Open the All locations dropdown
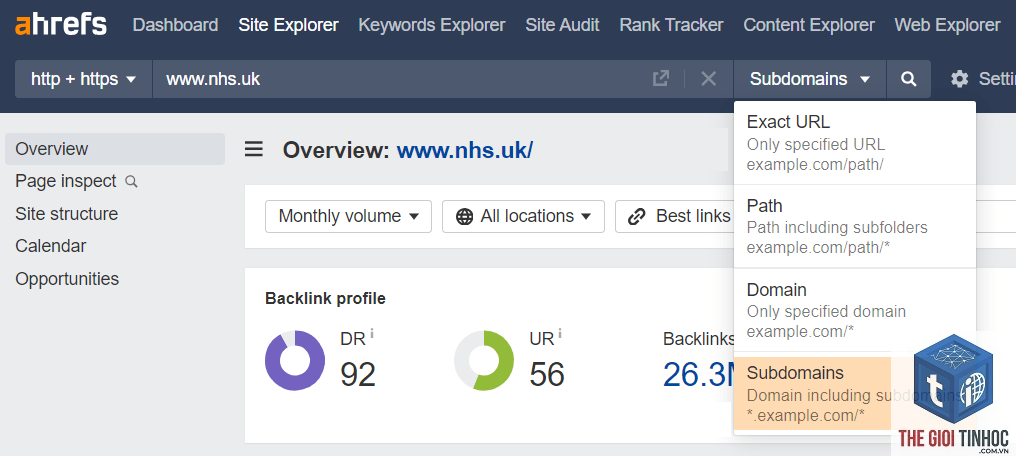The width and height of the screenshot is (1016, 456). coord(524,216)
